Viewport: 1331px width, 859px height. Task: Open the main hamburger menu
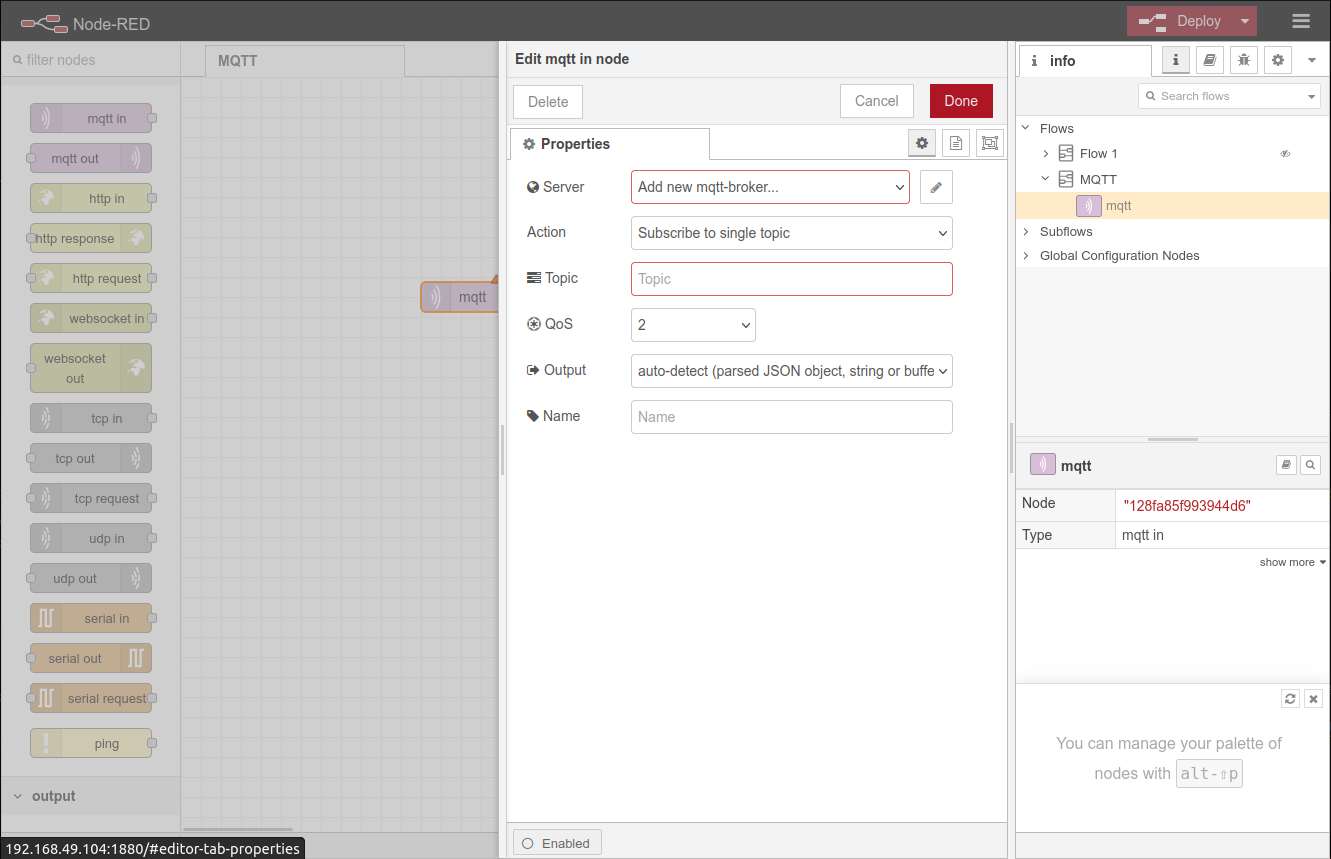[1300, 21]
